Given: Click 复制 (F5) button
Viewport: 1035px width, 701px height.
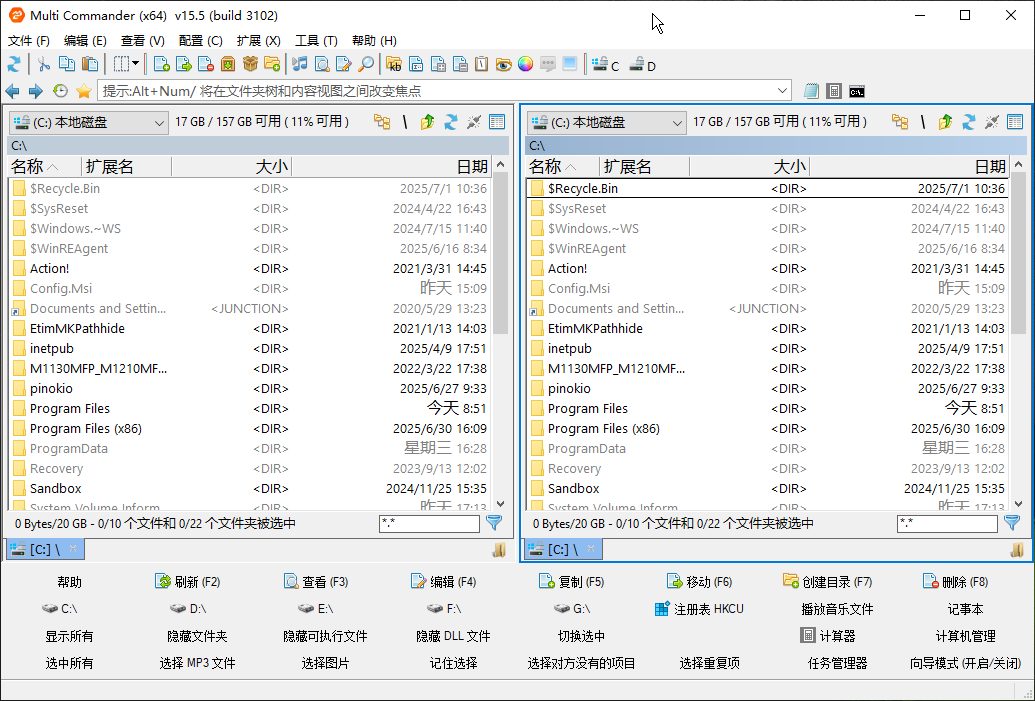Looking at the screenshot, I should [572, 582].
